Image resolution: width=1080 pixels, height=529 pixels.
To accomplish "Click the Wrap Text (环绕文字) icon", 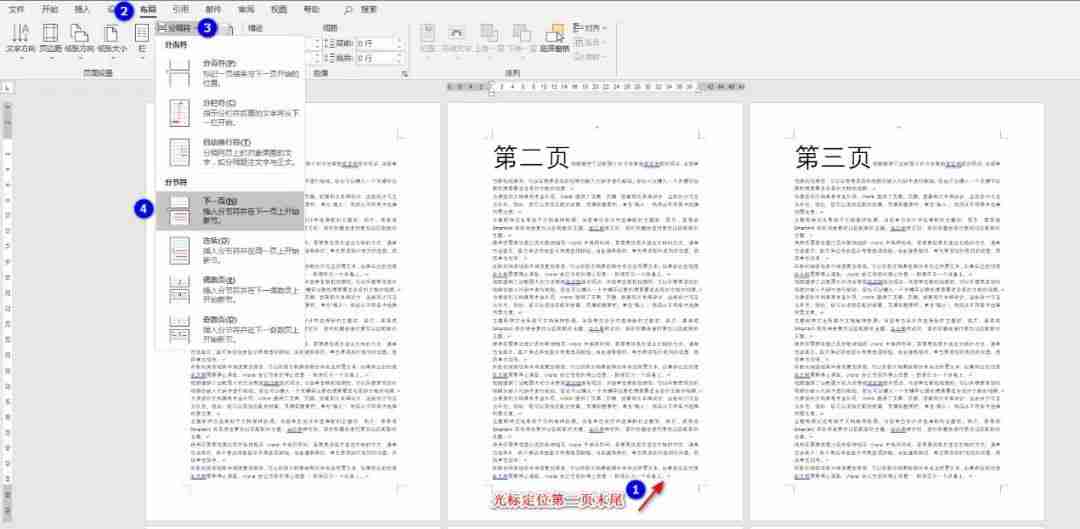I will click(x=456, y=38).
